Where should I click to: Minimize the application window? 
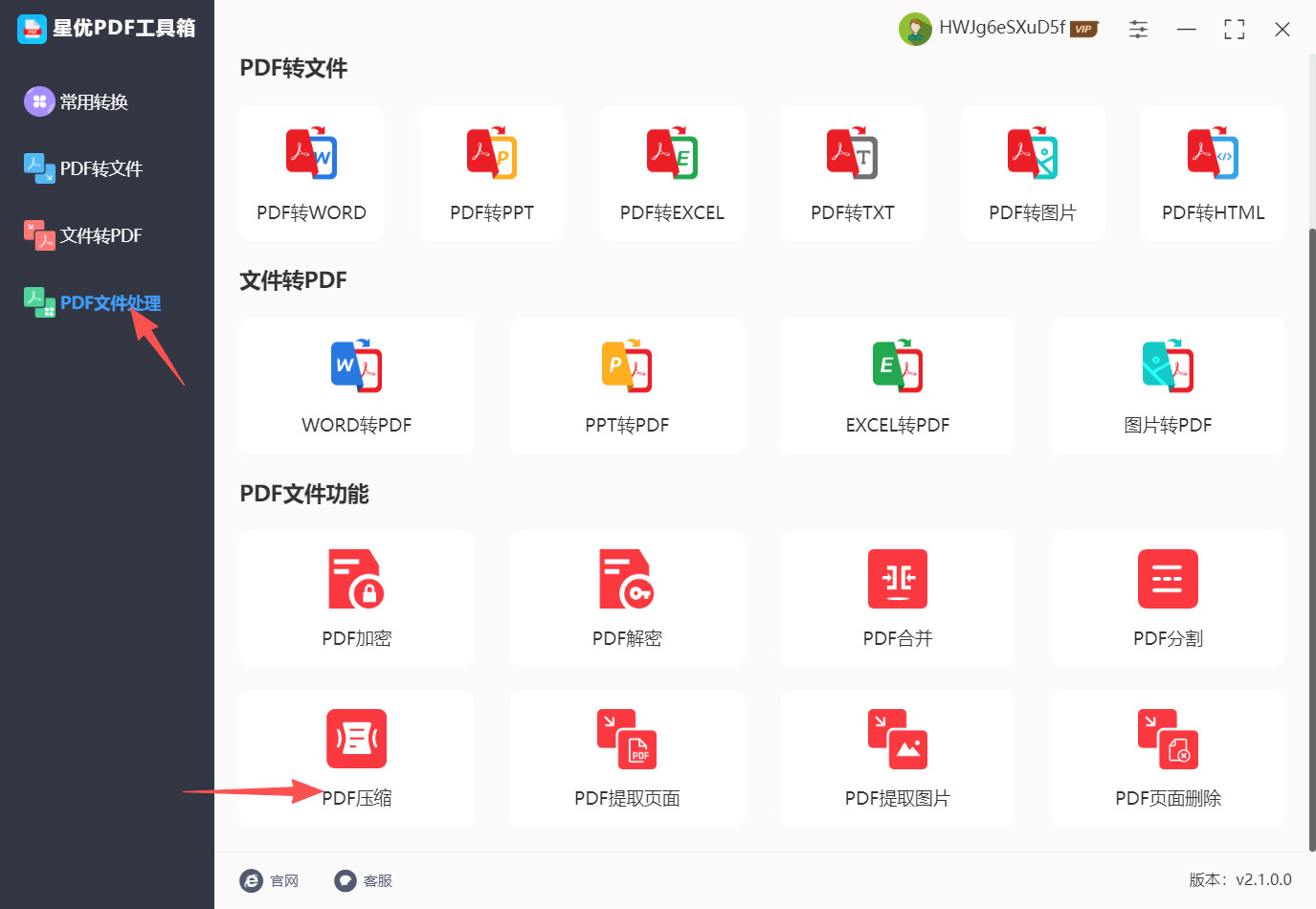[1187, 30]
